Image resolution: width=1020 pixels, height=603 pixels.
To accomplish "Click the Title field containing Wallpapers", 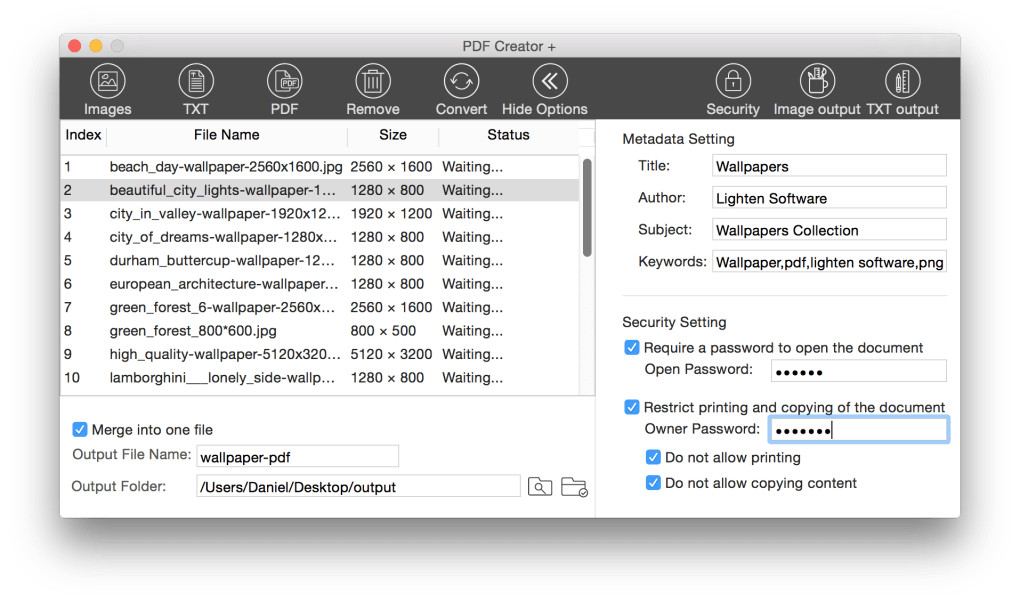I will (x=829, y=166).
